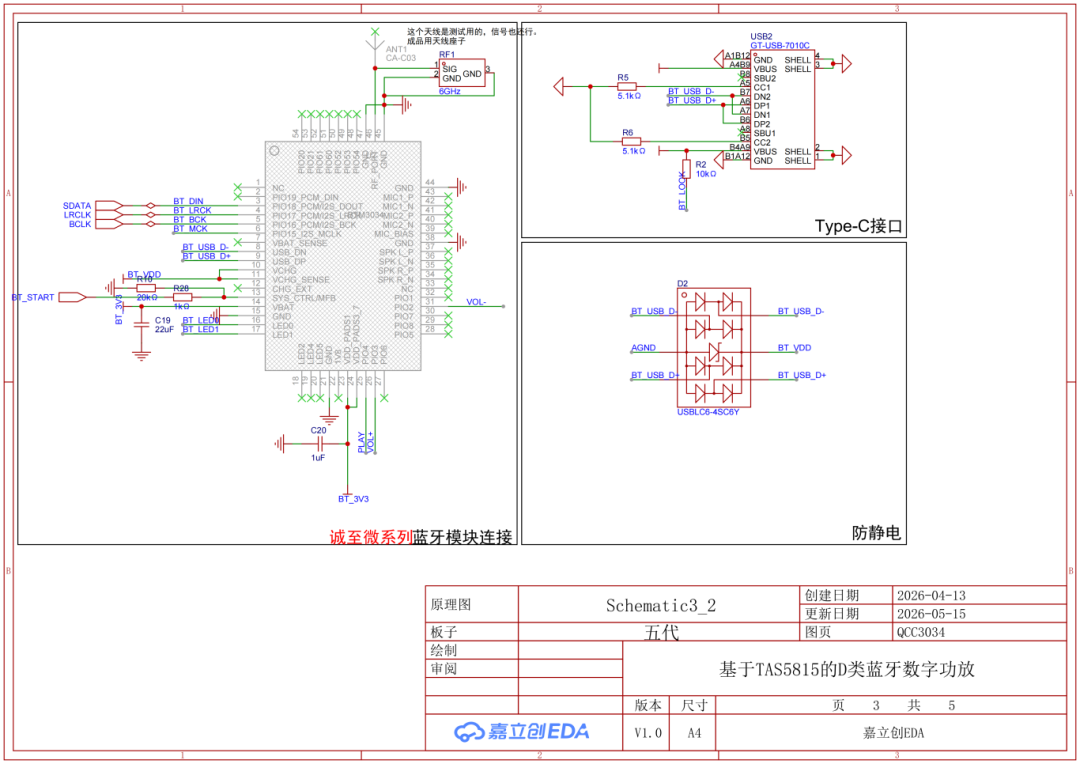Click the BCLK port symbol
This screenshot has width=1080, height=764.
coord(109,224)
